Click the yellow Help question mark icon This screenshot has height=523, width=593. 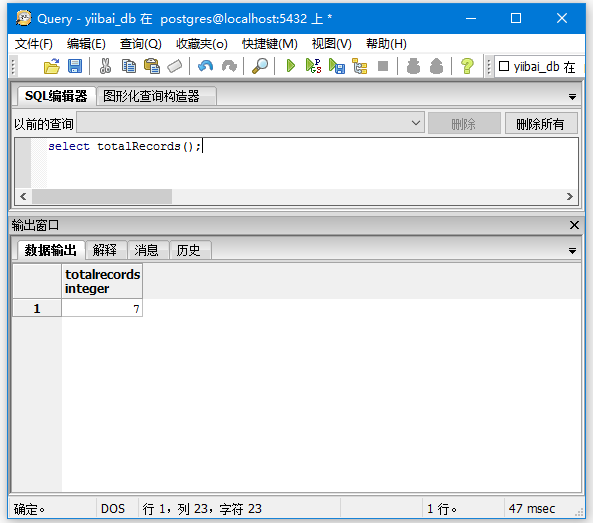pyautogui.click(x=467, y=66)
